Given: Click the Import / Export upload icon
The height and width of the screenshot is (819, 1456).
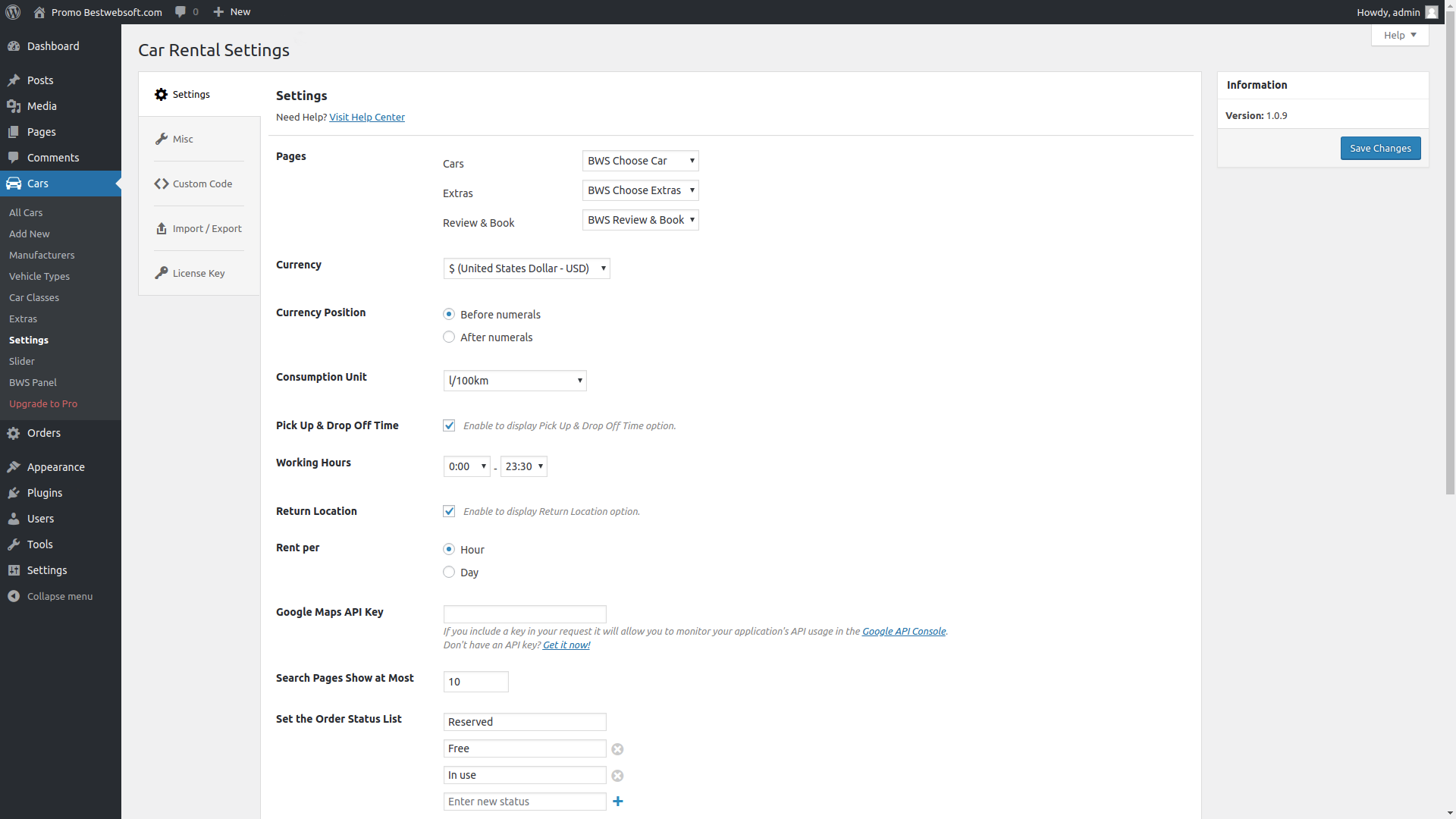Looking at the screenshot, I should (161, 228).
